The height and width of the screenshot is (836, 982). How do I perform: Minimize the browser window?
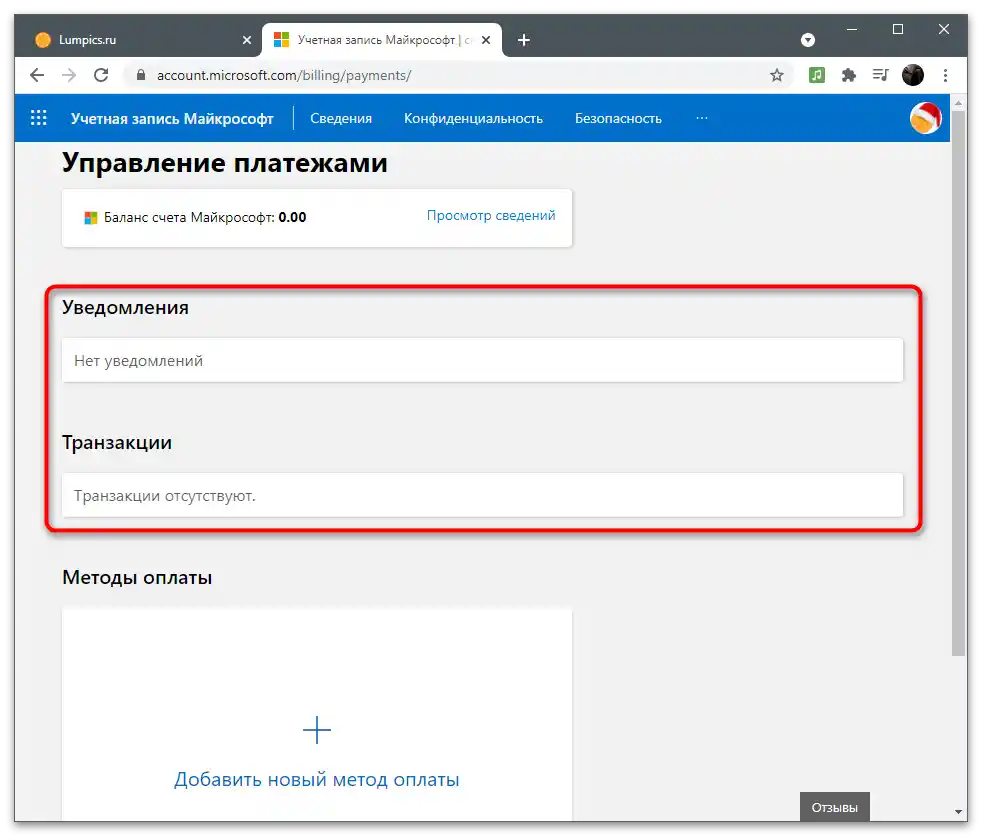point(852,29)
